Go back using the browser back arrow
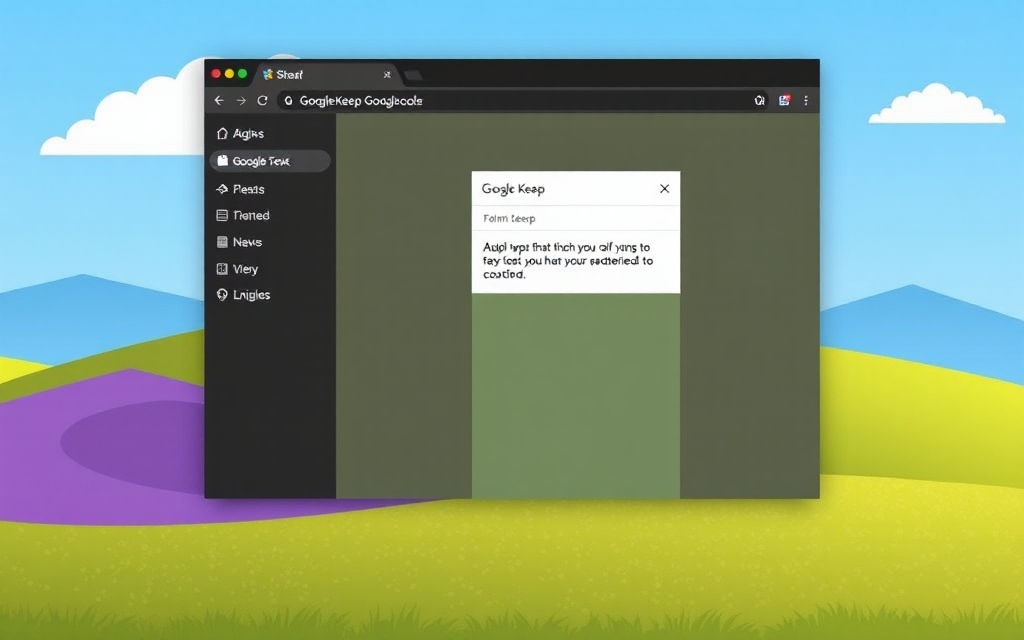 [x=219, y=101]
